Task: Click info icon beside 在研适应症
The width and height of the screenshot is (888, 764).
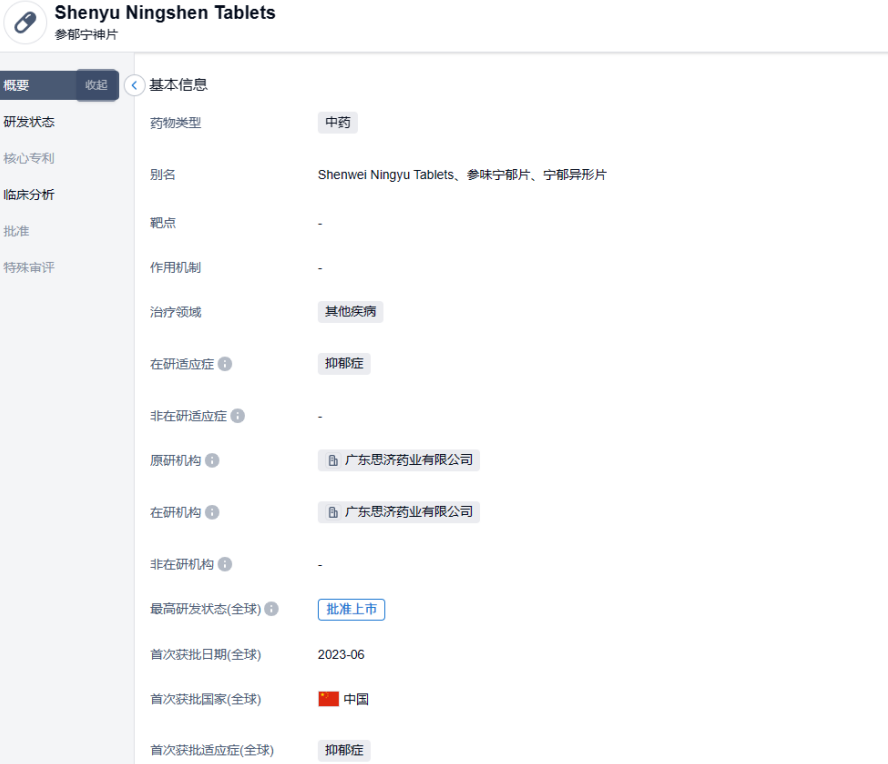Action: [225, 364]
